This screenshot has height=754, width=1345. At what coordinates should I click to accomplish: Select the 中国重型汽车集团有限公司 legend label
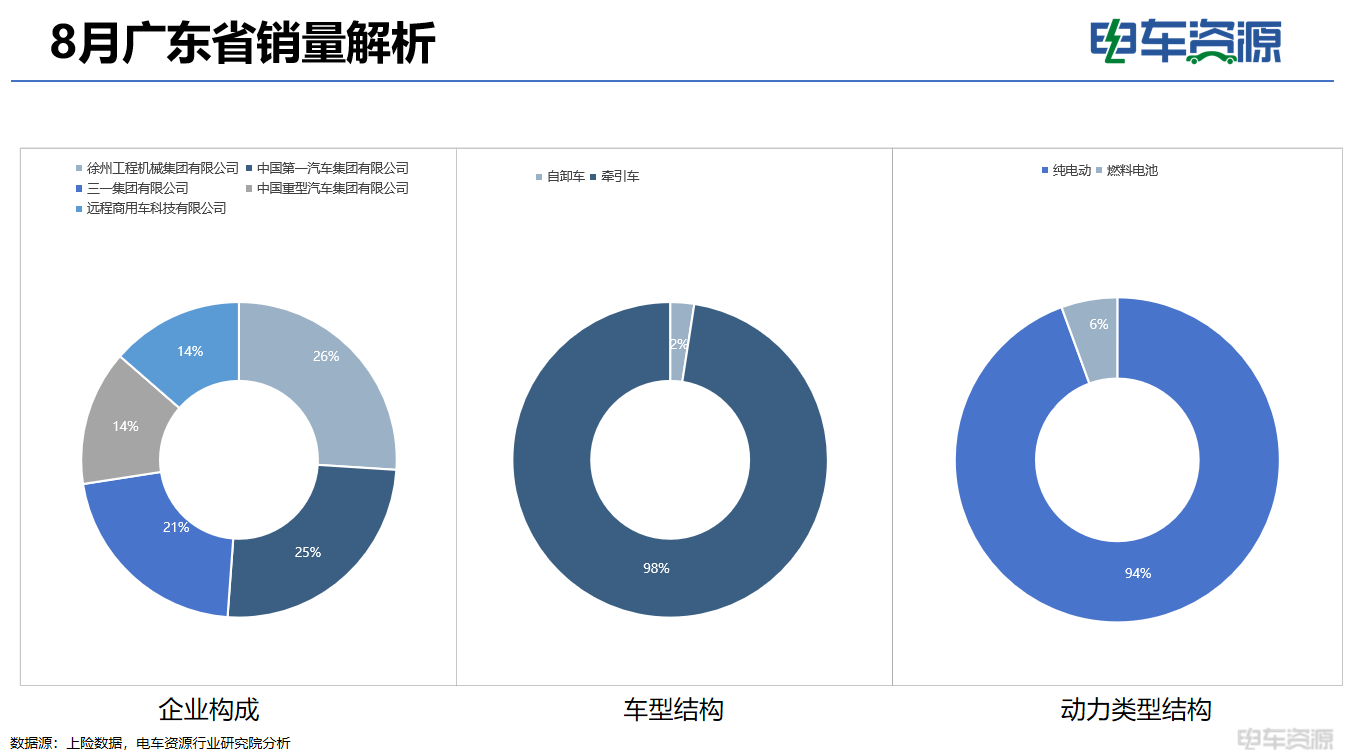click(332, 188)
